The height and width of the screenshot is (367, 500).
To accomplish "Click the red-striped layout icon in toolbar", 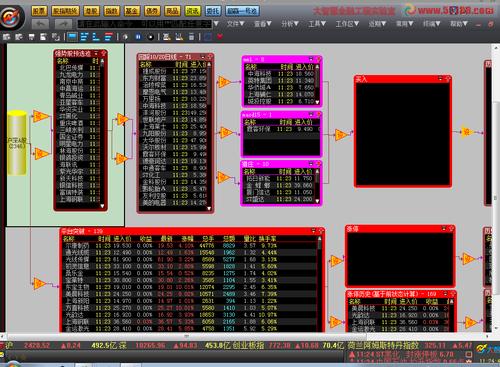I will point(109,37).
